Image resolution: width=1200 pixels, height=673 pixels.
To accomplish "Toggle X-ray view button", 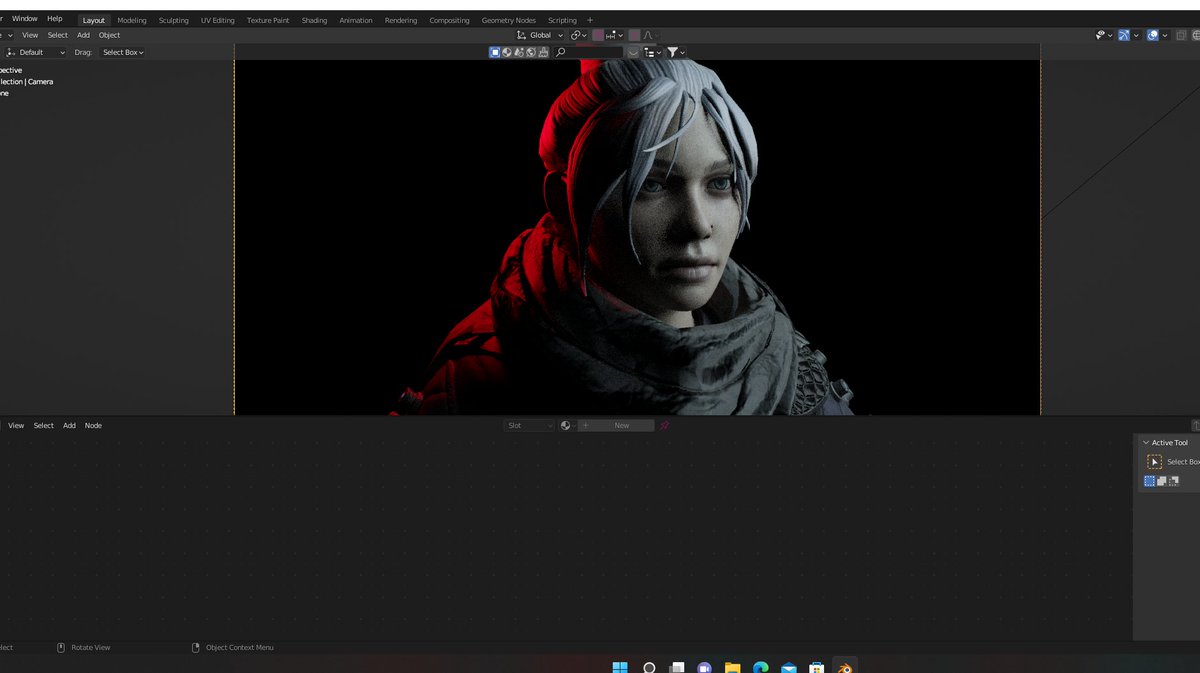I will (1181, 35).
